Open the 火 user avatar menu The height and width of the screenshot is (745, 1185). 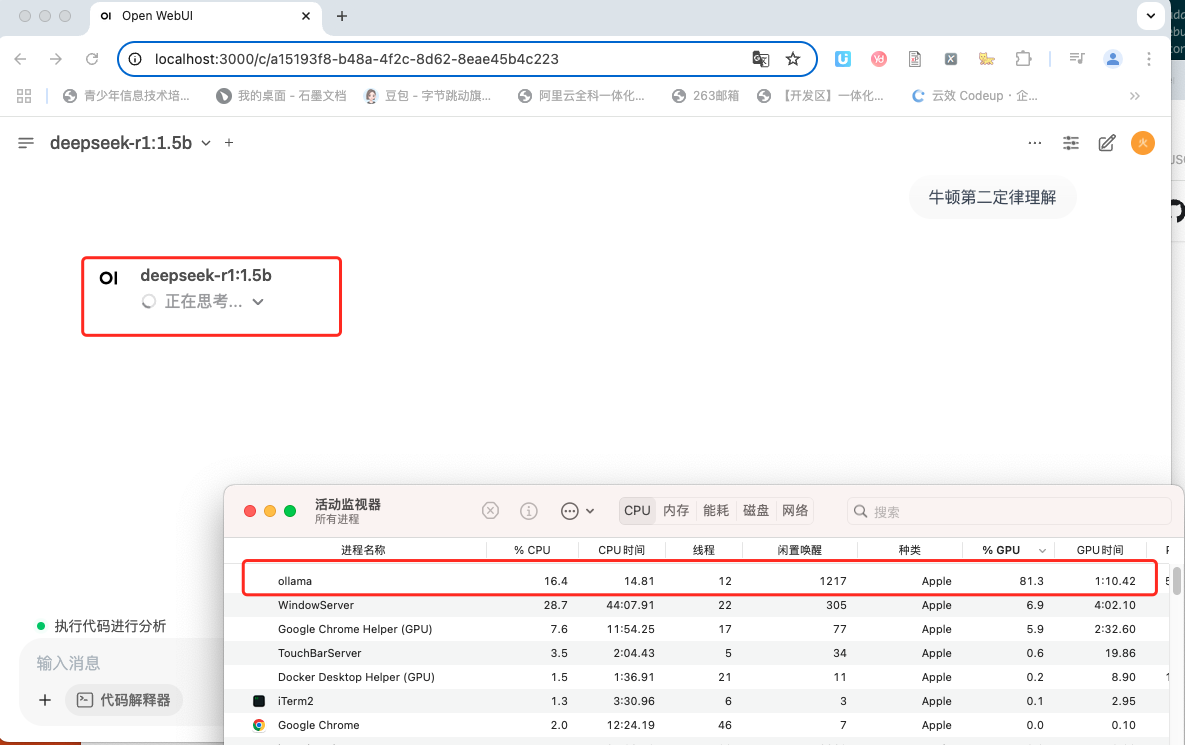pyautogui.click(x=1142, y=143)
